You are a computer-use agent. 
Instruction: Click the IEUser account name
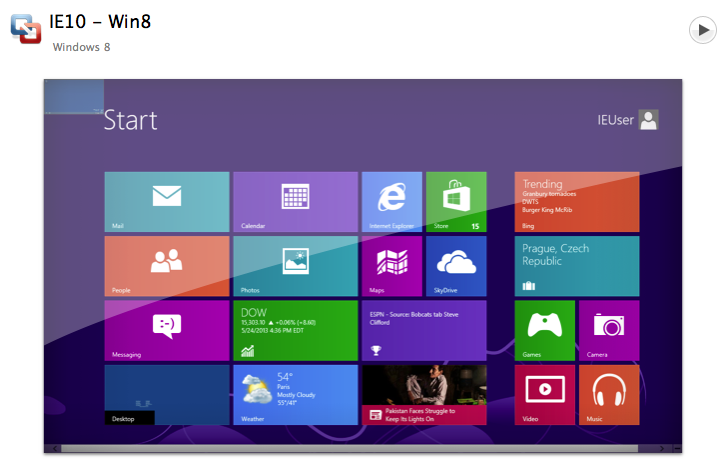(616, 120)
